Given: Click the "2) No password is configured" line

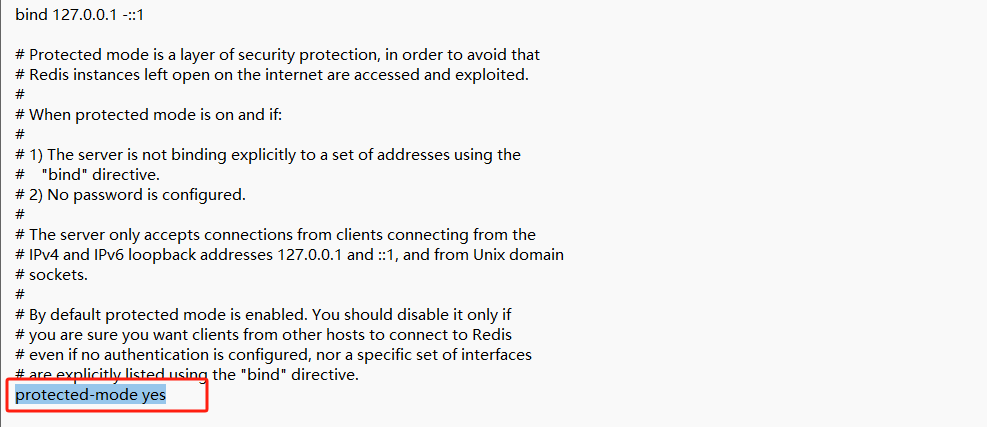Looking at the screenshot, I should click(131, 194).
